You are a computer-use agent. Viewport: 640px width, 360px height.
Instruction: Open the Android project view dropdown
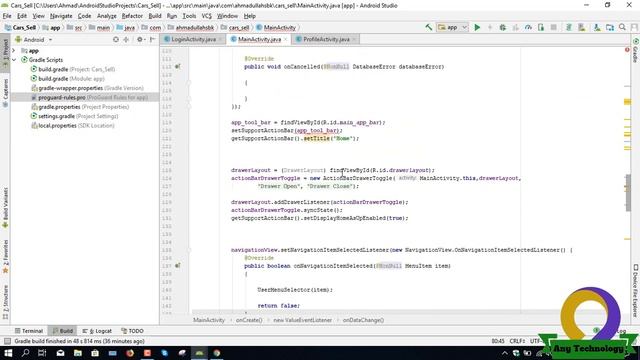pos(33,40)
